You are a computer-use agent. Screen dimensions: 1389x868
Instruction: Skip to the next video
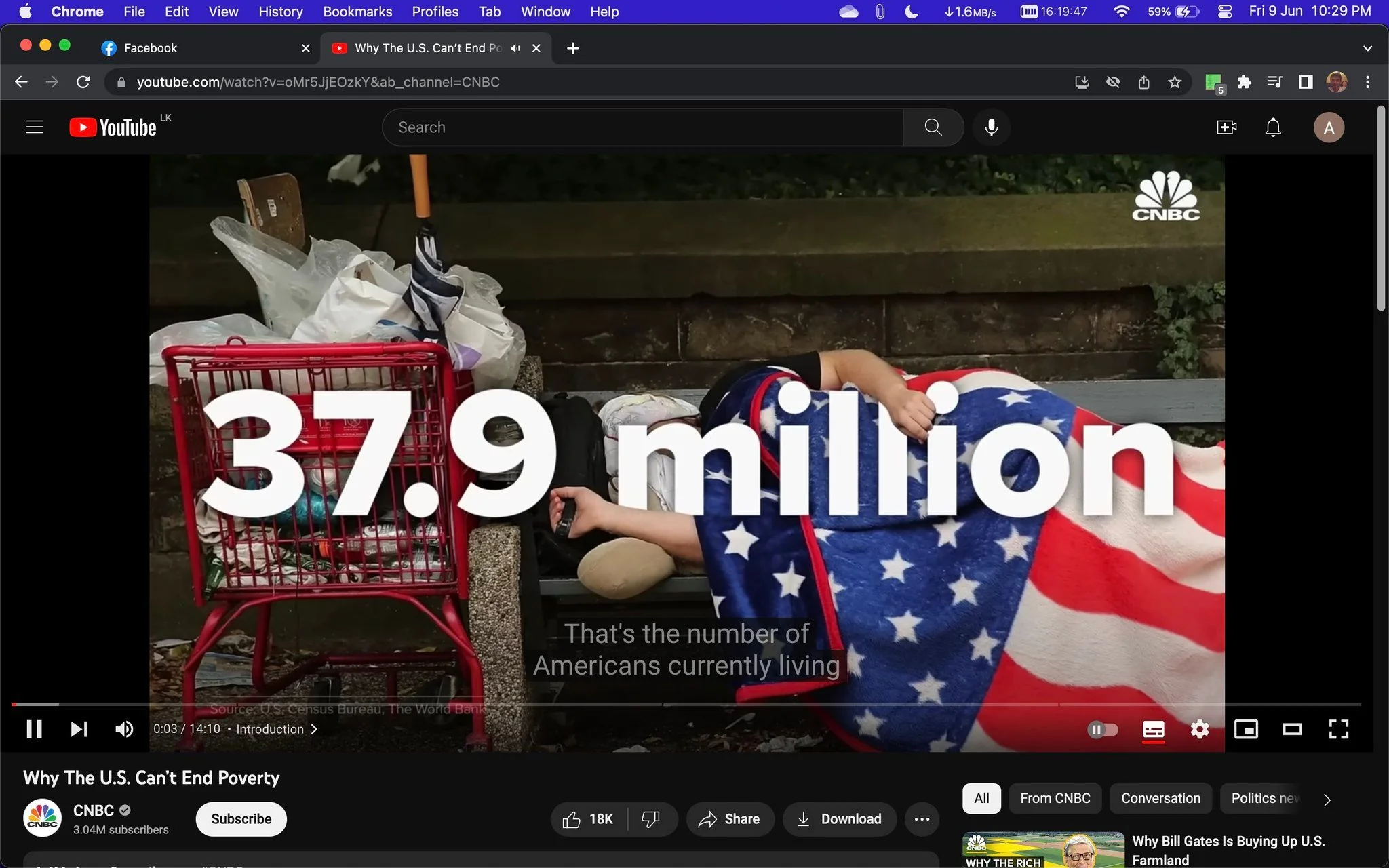(x=79, y=729)
